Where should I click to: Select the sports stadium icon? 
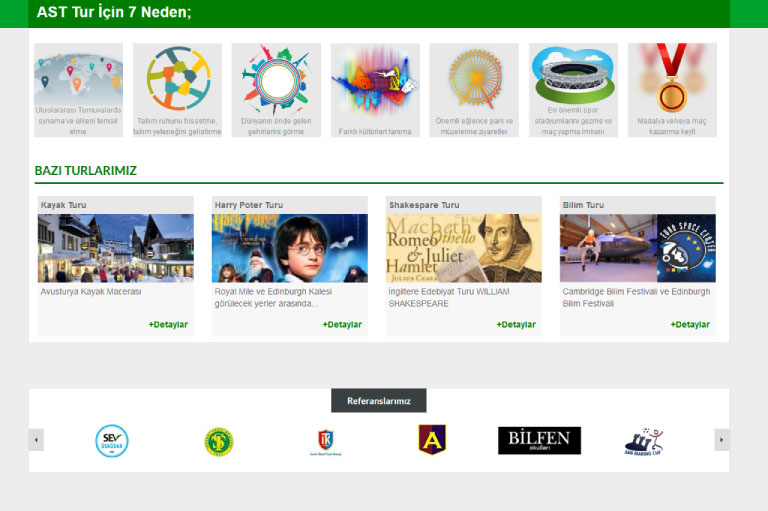pyautogui.click(x=573, y=74)
